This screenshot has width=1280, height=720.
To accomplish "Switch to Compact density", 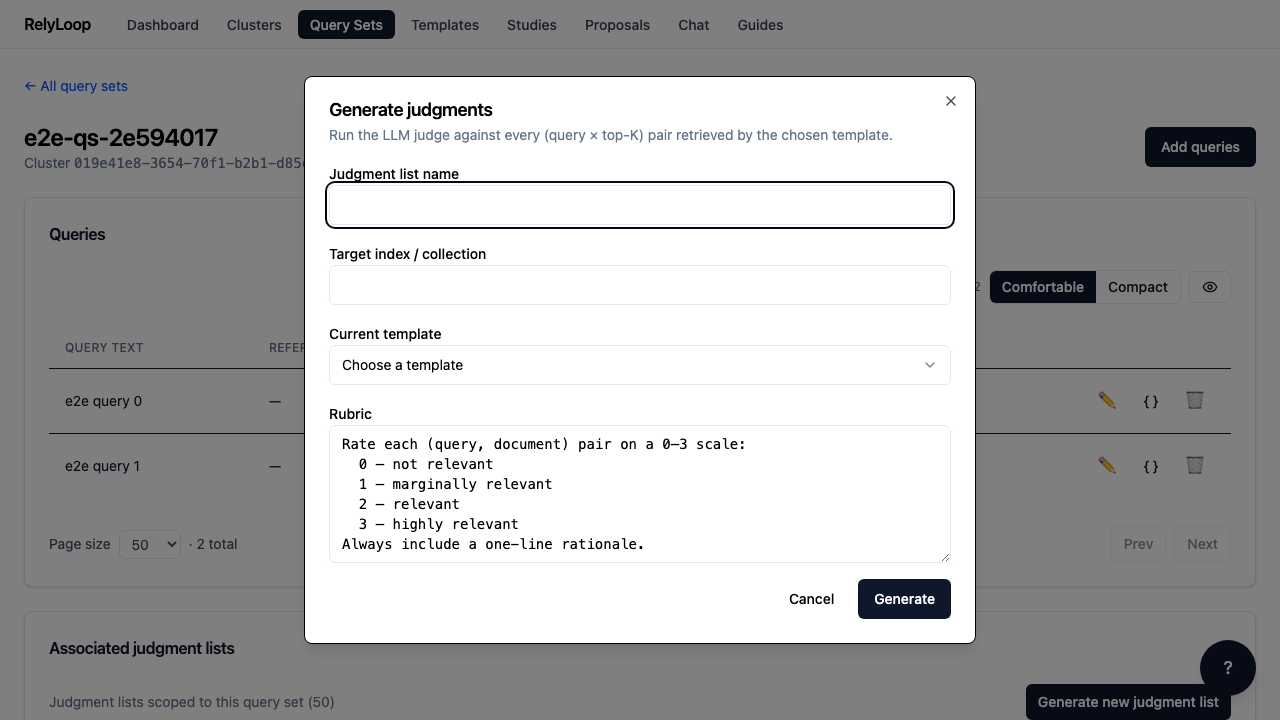I will click(x=1138, y=287).
